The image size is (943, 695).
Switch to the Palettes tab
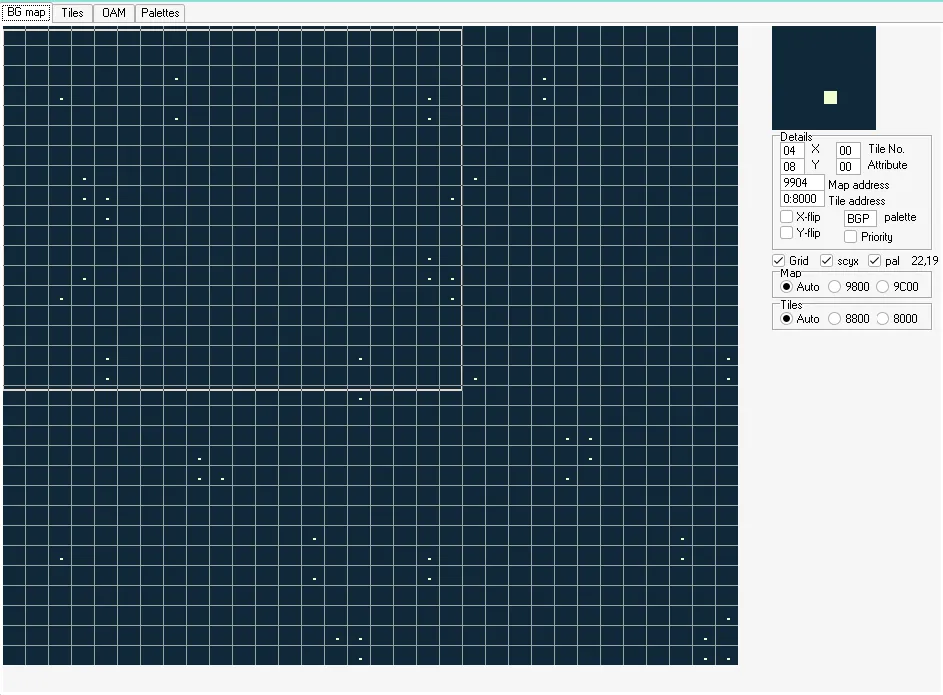[160, 13]
